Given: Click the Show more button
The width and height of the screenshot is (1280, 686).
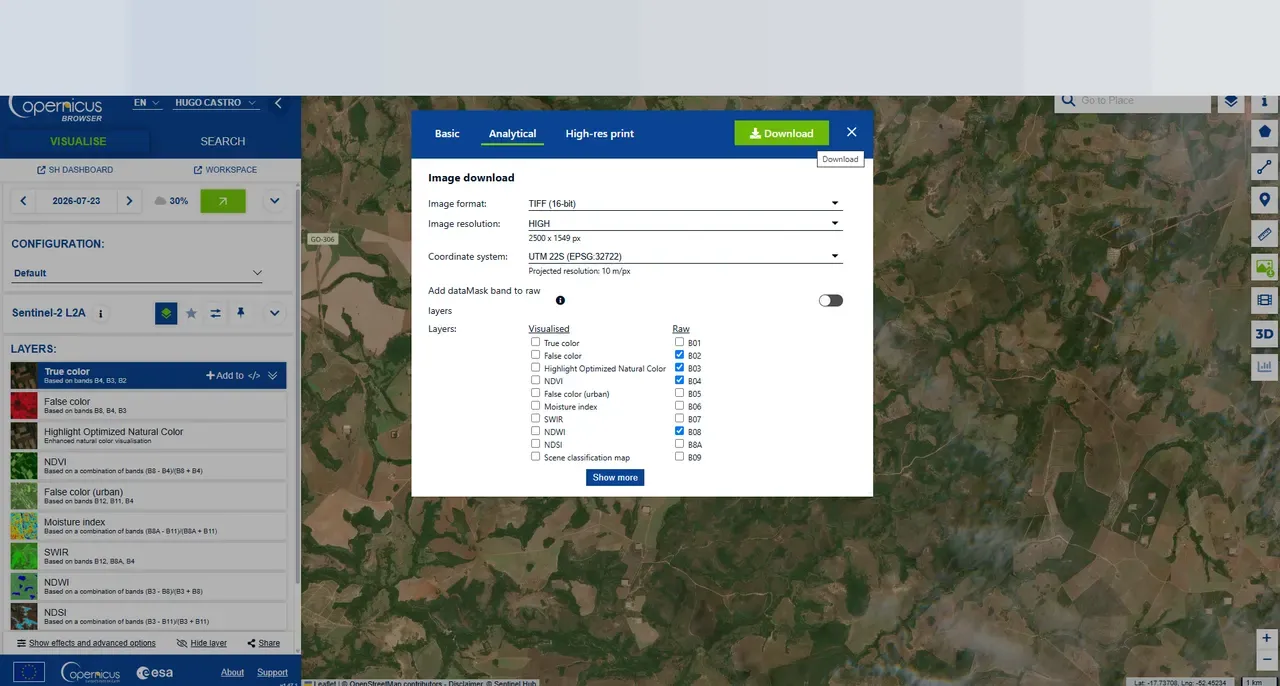Looking at the screenshot, I should coord(615,478).
